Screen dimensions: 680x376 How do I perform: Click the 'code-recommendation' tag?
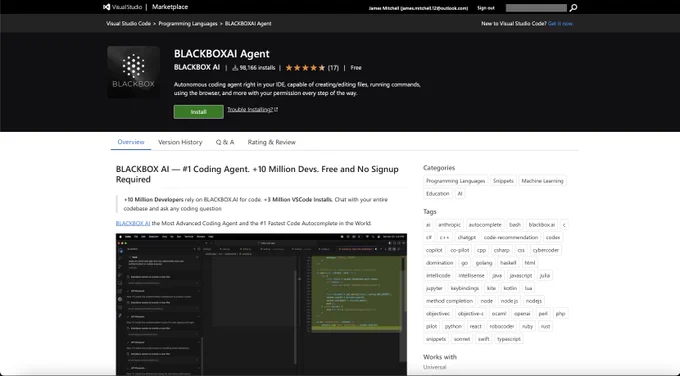point(510,237)
